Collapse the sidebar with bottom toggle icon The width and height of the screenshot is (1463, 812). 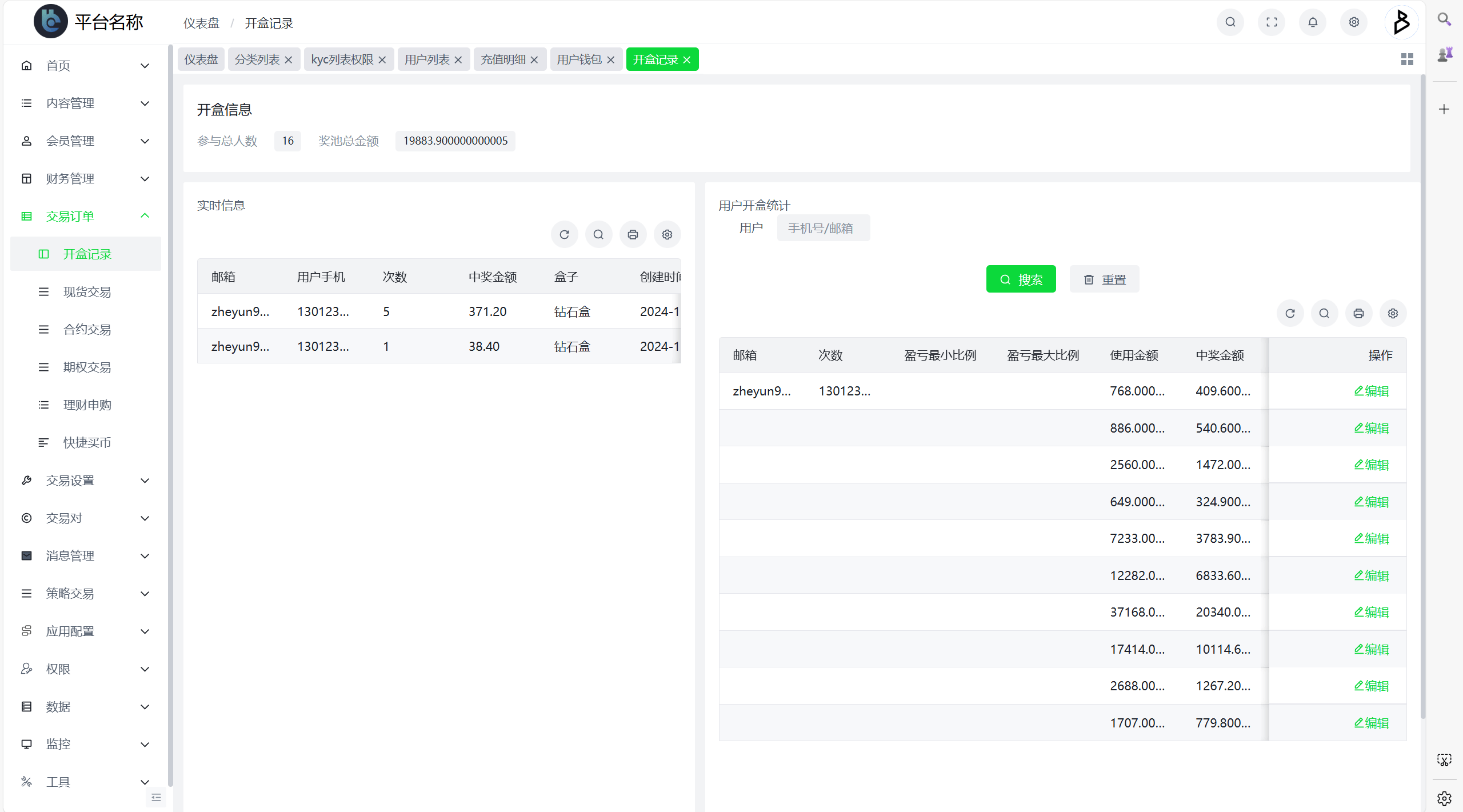coord(156,798)
